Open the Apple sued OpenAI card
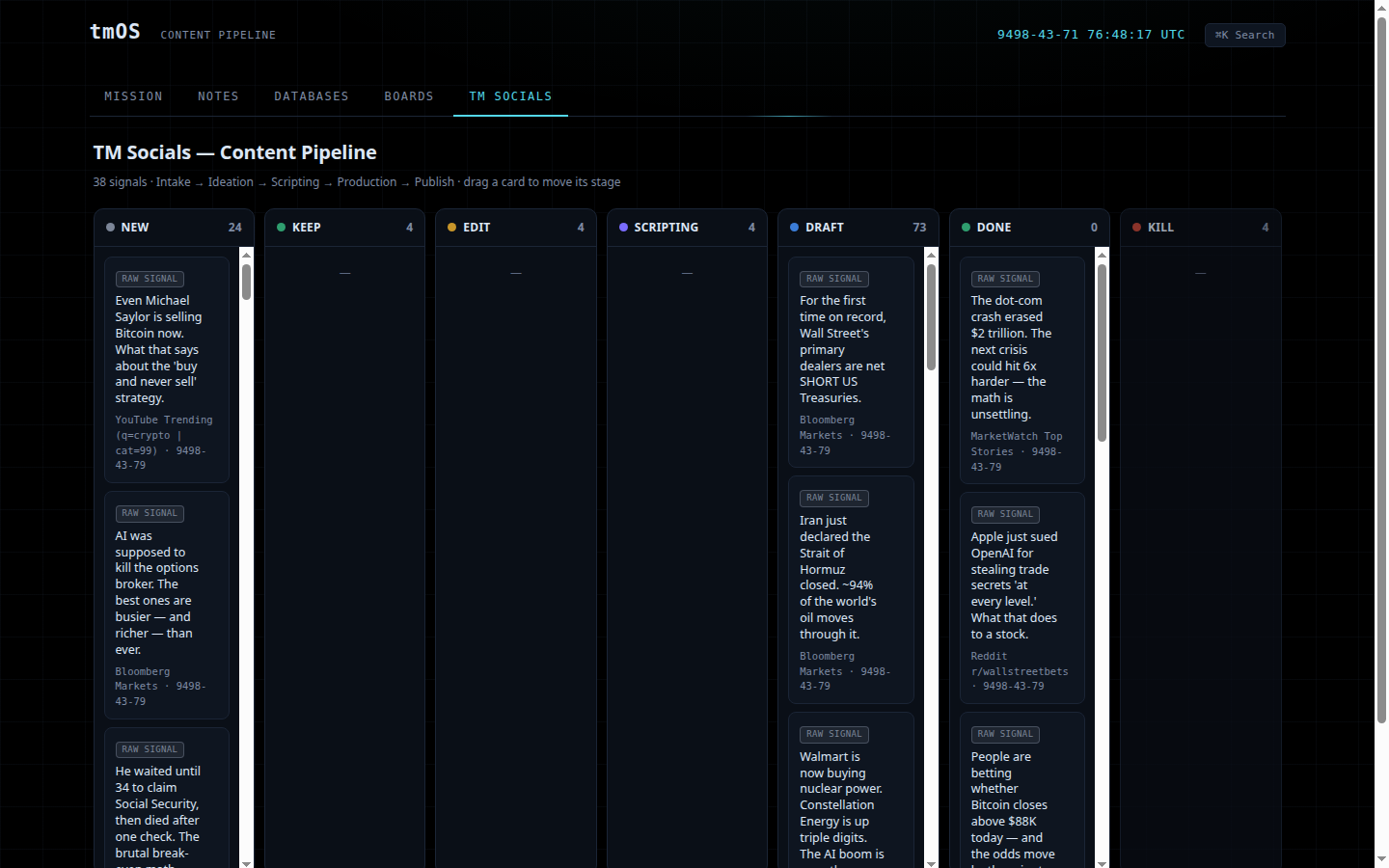1389x868 pixels. pyautogui.click(x=1022, y=598)
